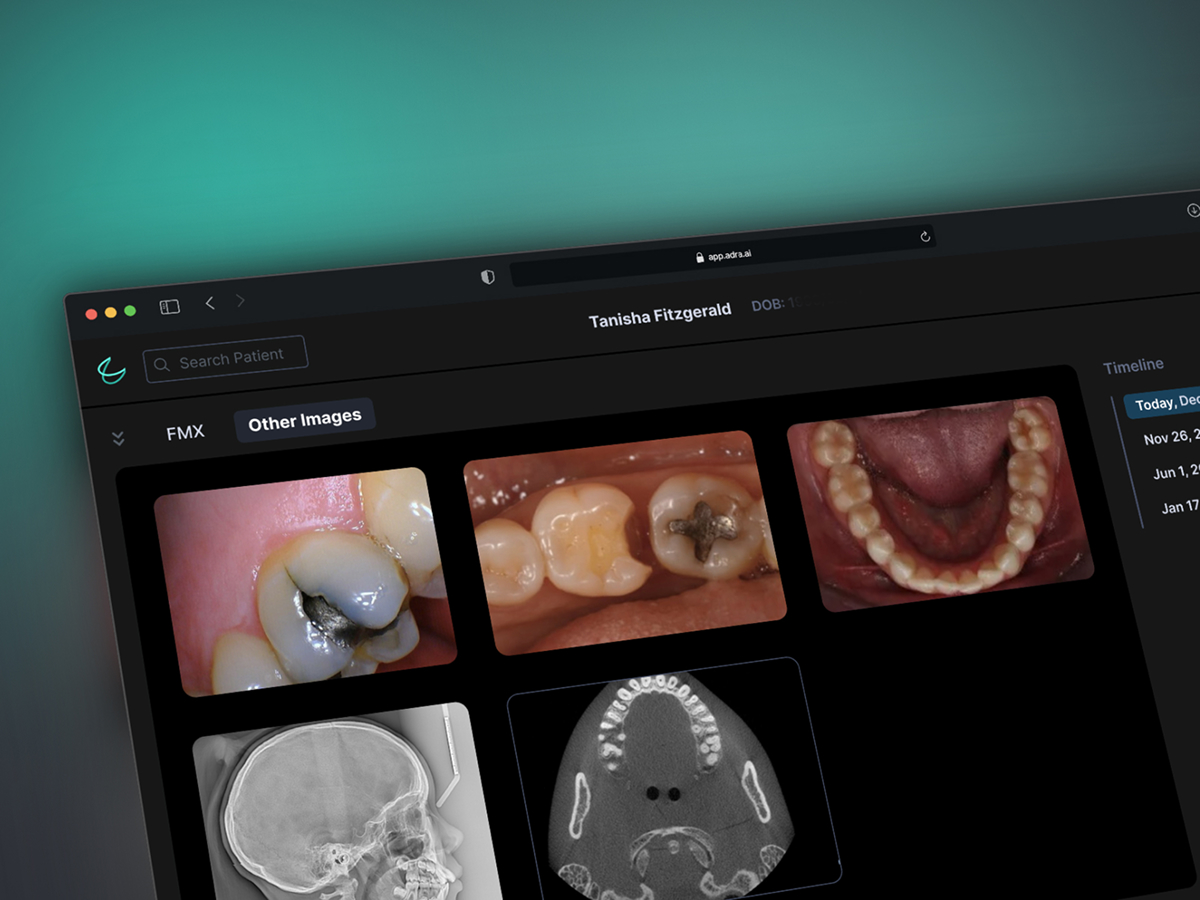Go forward with the browser forward arrow
1200x900 pixels.
[x=240, y=301]
